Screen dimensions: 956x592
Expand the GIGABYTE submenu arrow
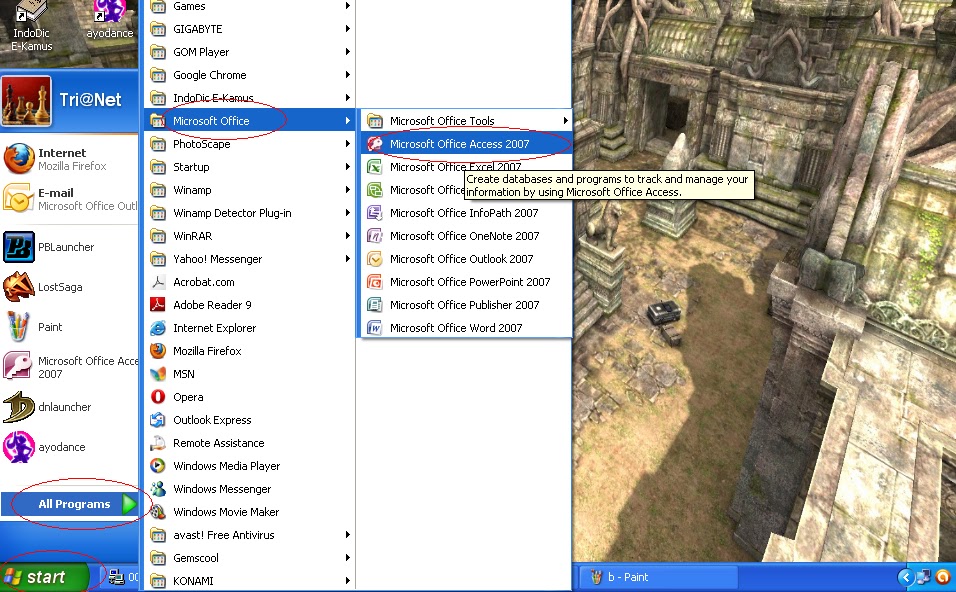348,29
